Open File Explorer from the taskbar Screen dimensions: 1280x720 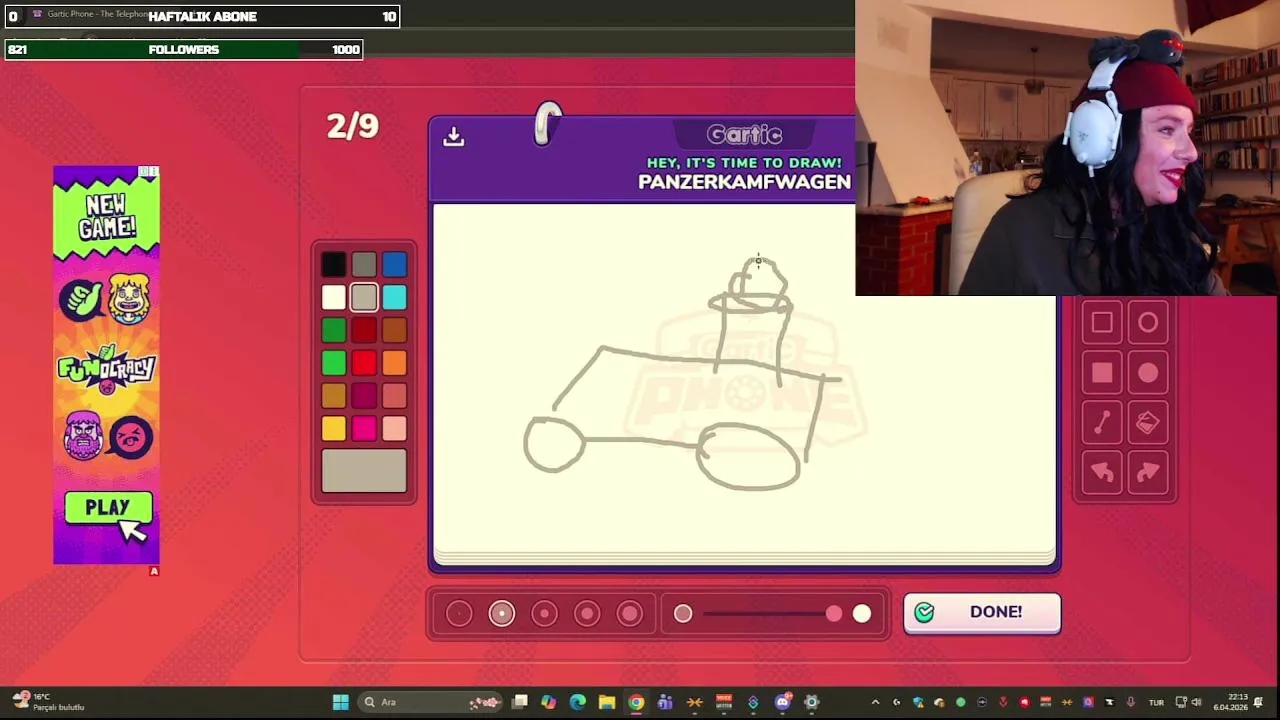coord(607,702)
